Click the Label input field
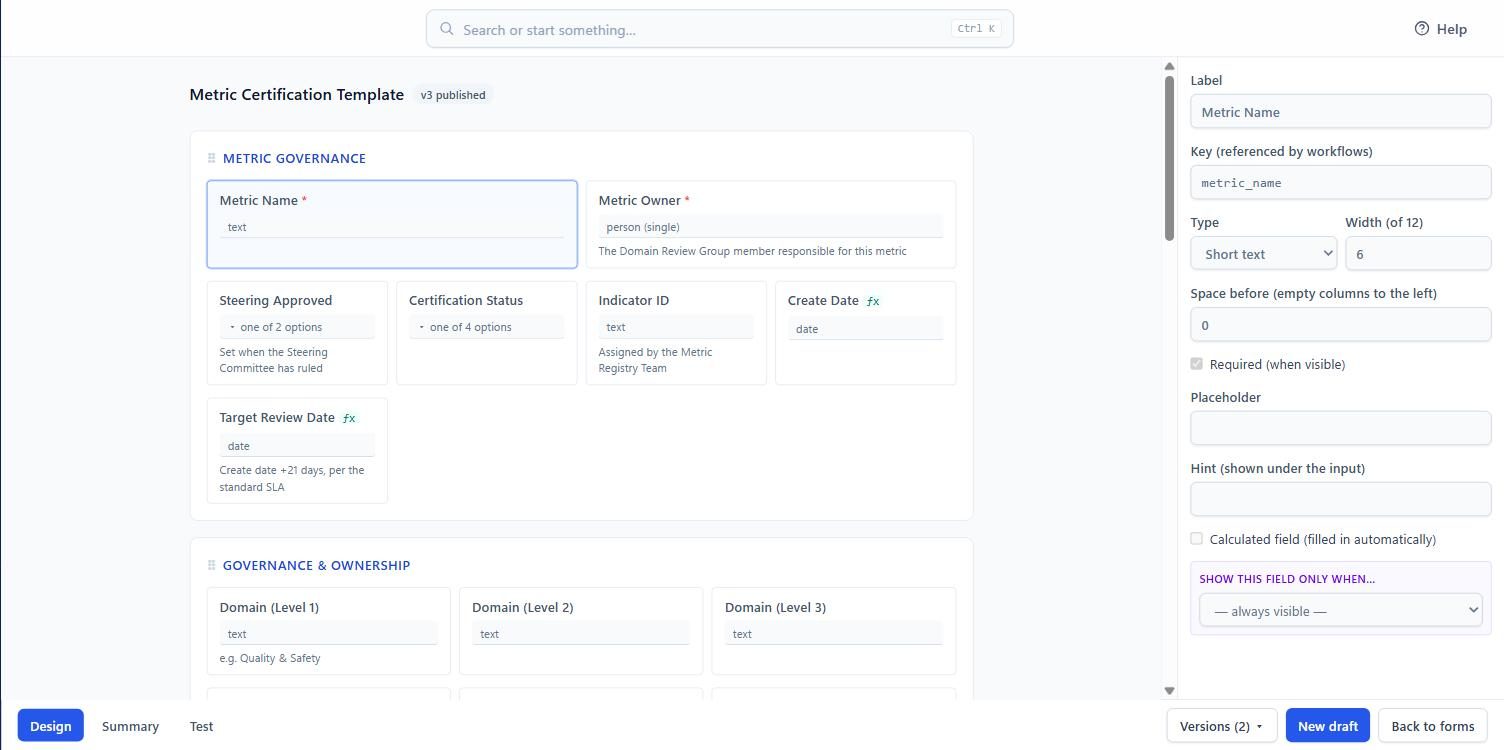The image size is (1504, 750). [x=1340, y=112]
